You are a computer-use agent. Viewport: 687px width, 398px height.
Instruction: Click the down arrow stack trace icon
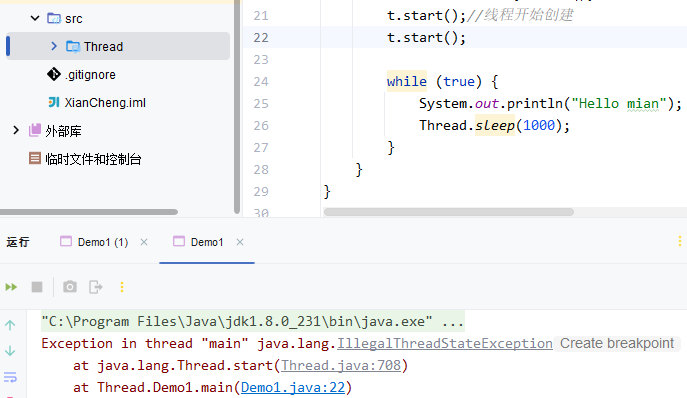[10, 351]
